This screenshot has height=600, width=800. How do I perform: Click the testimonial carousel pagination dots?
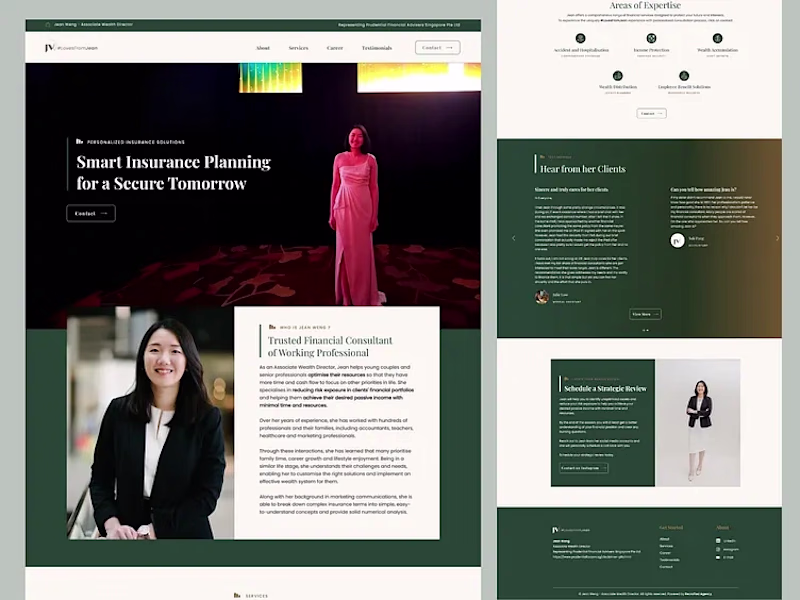tap(645, 330)
